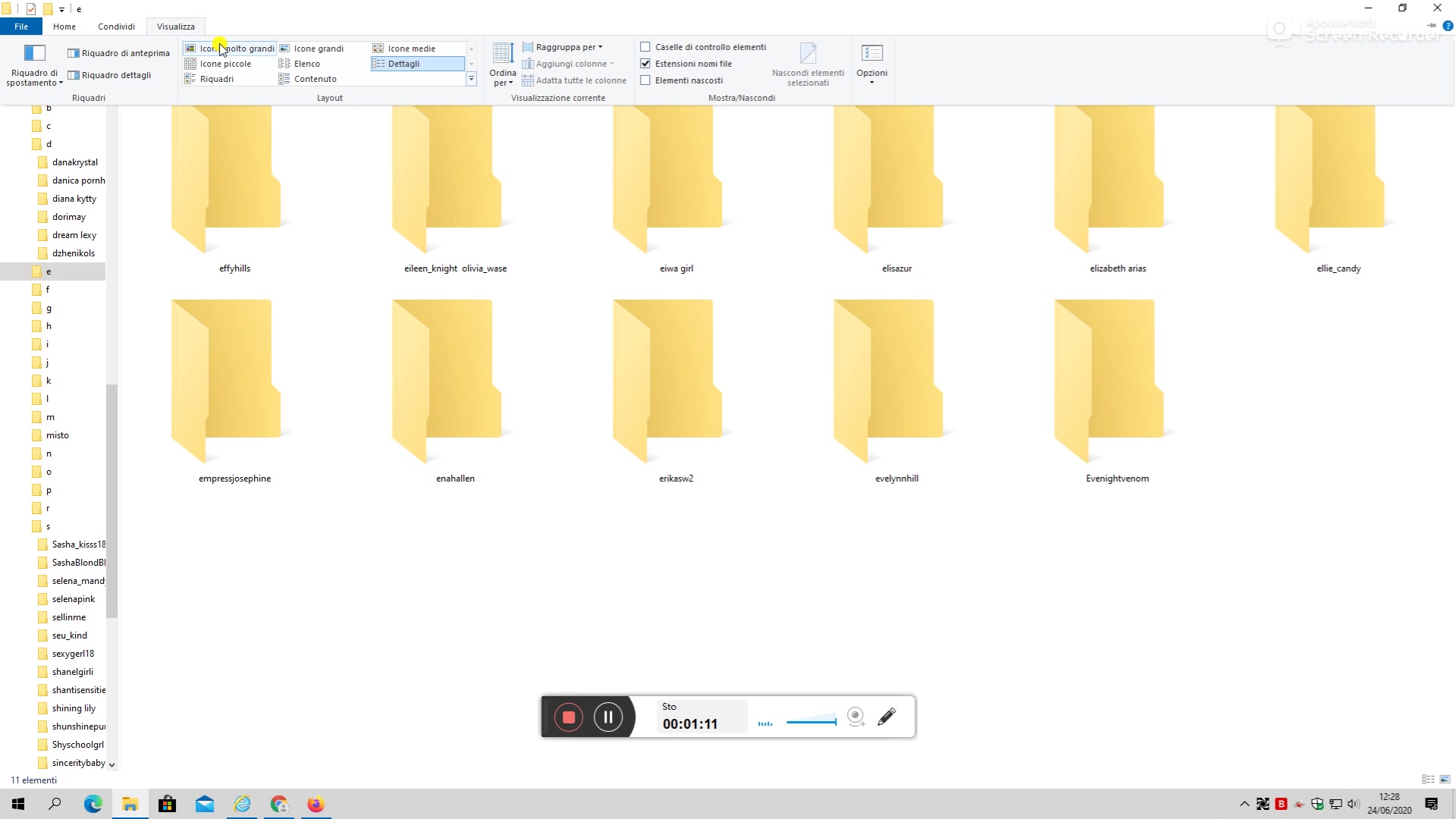Screen dimensions: 1456x819
Task: Switch to the Condividi ribbon tab
Action: pos(116,27)
